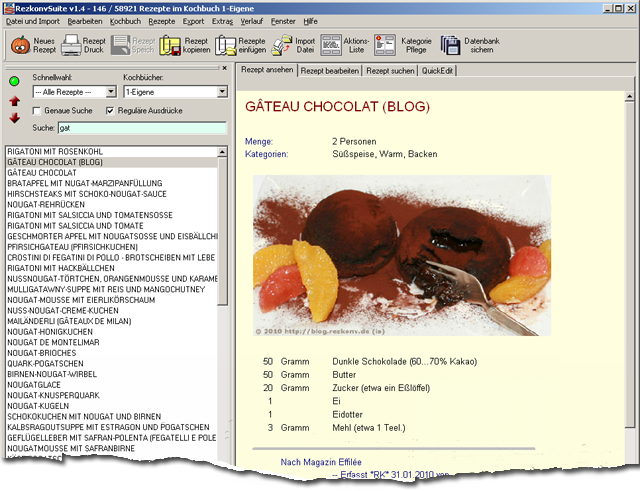Select SCHOKOKUCHEN MIT NOUGAT UND BIRNEN

pos(112,417)
